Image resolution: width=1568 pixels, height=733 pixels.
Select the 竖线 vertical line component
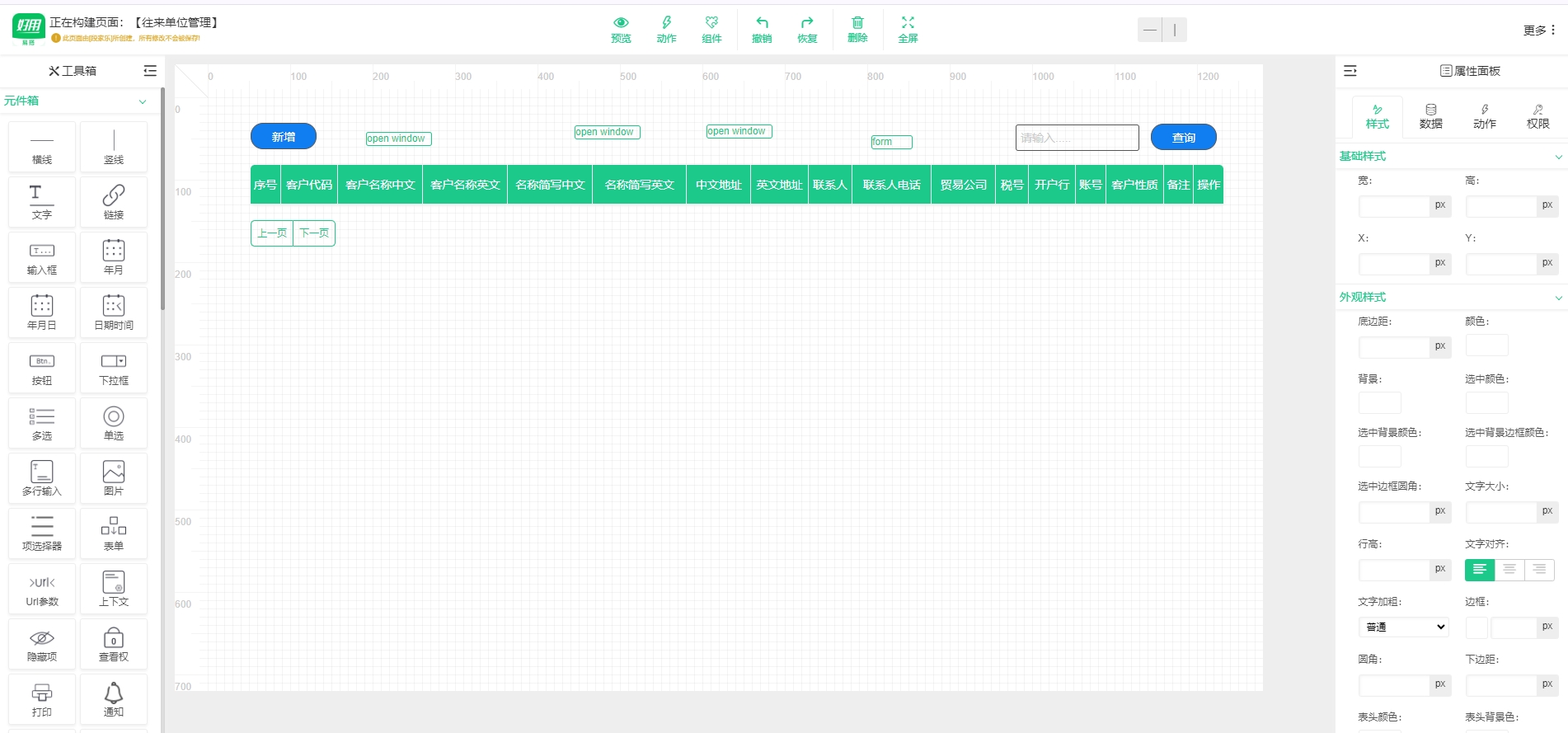[x=114, y=147]
